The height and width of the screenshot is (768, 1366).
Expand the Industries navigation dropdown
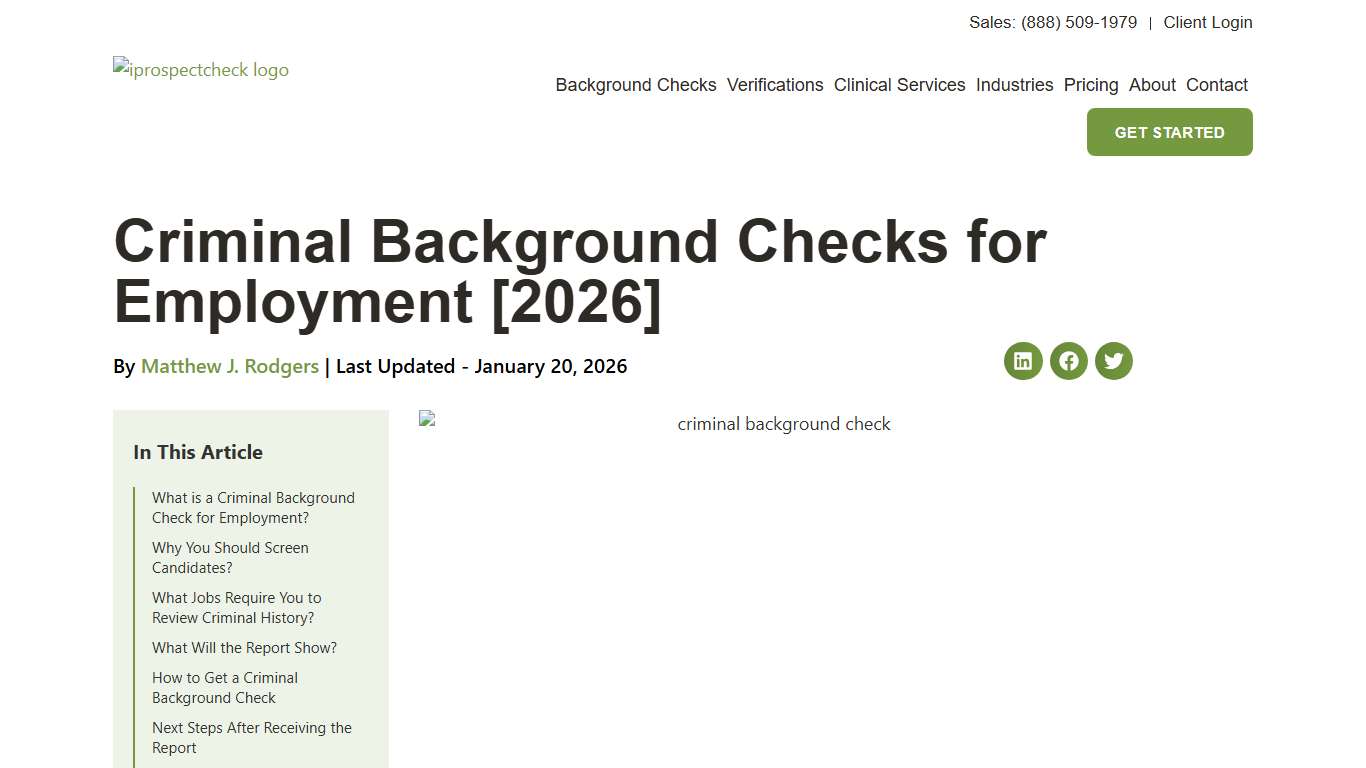pyautogui.click(x=1015, y=85)
